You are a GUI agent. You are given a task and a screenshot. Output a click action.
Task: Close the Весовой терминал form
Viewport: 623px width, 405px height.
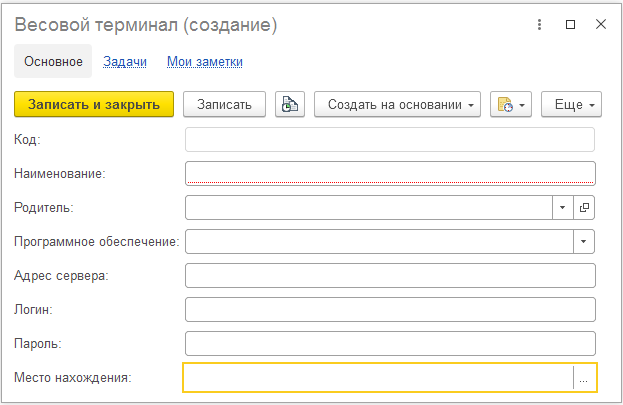tap(600, 24)
